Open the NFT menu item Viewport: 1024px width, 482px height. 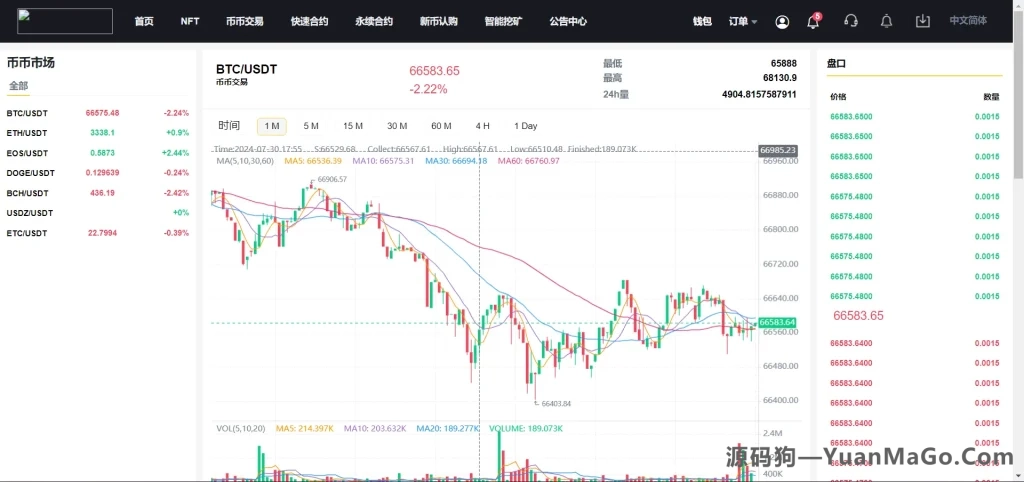point(190,22)
